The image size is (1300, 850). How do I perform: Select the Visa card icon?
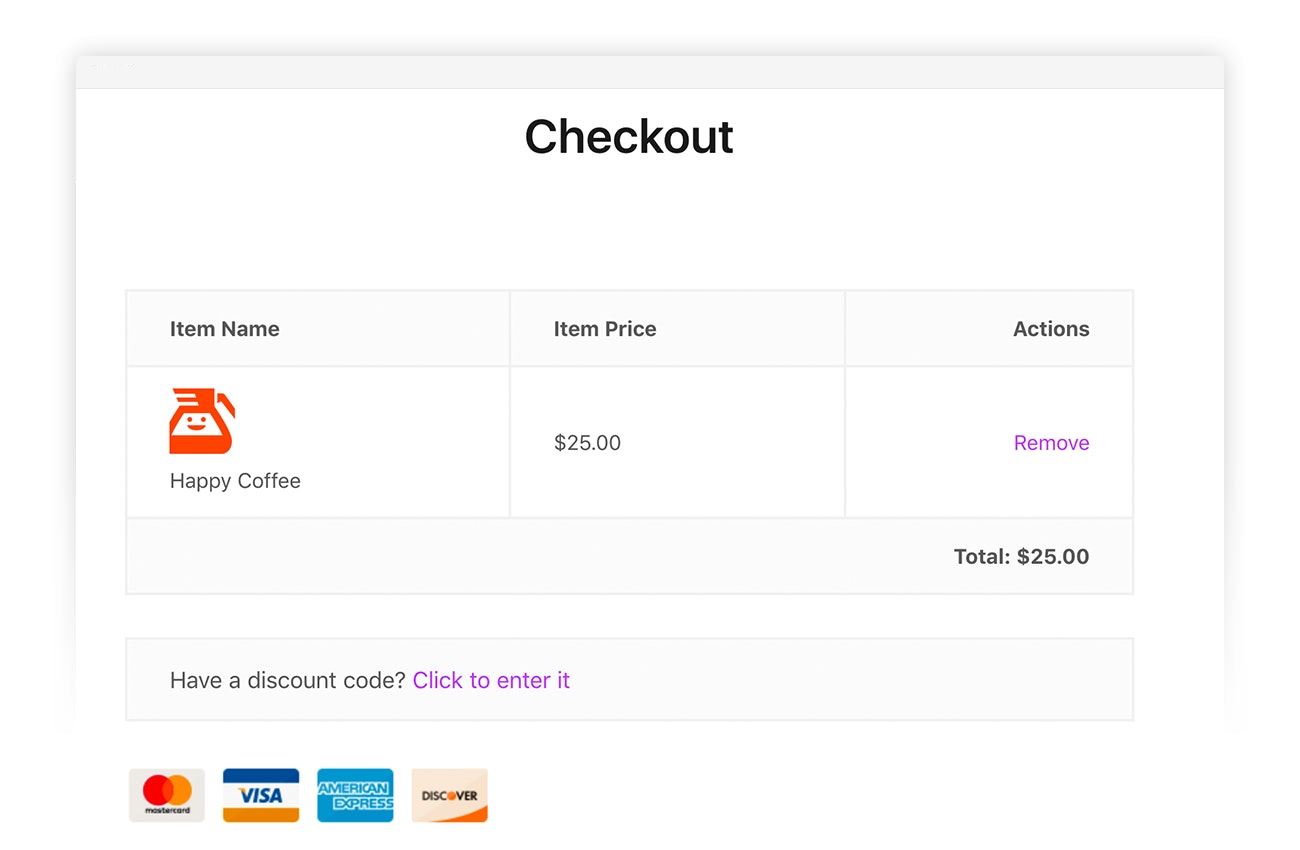point(260,795)
